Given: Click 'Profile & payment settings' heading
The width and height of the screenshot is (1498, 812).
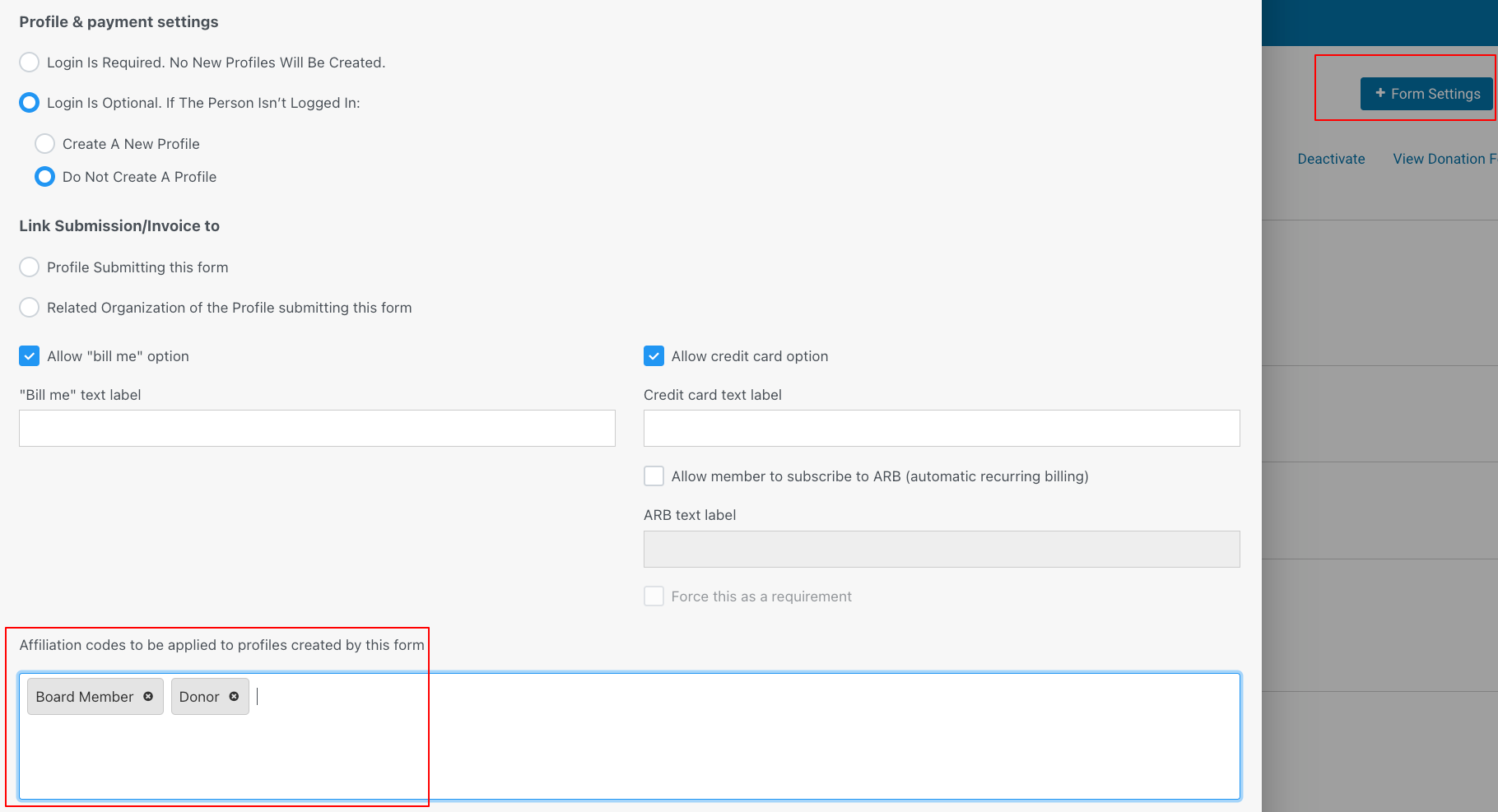Looking at the screenshot, I should tap(119, 22).
